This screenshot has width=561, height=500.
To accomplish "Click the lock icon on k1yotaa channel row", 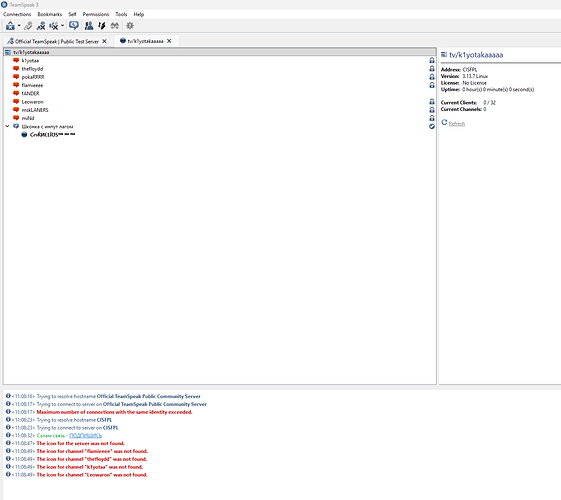I will [432, 60].
